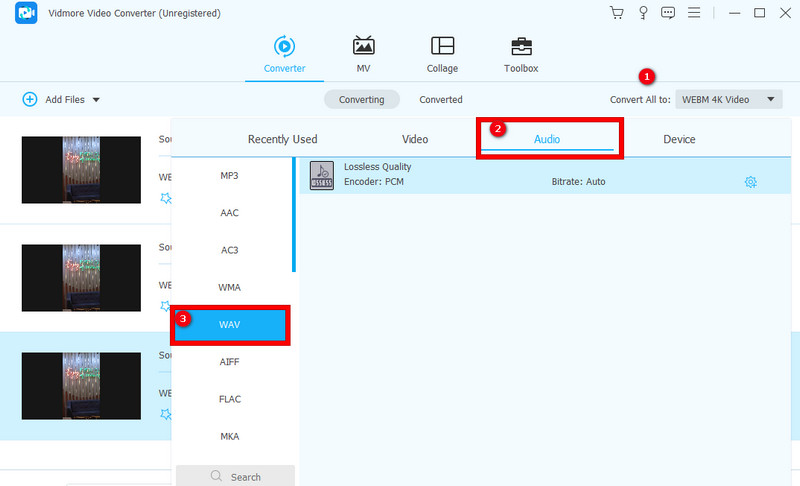Open the Converter module
The height and width of the screenshot is (486, 800).
click(x=285, y=54)
